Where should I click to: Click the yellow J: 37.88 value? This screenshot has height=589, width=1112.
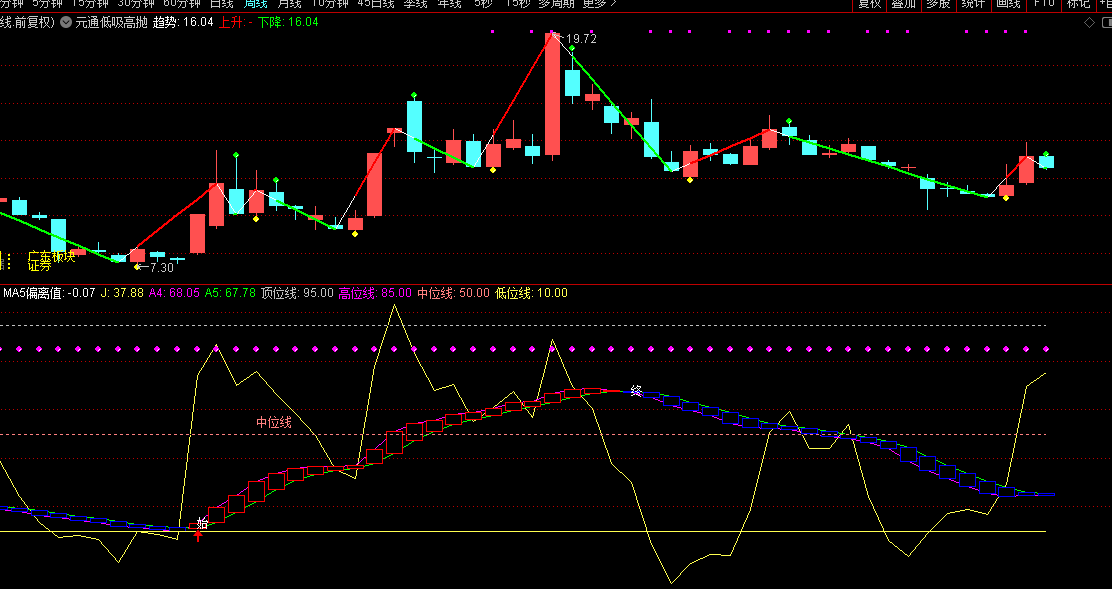(x=122, y=293)
